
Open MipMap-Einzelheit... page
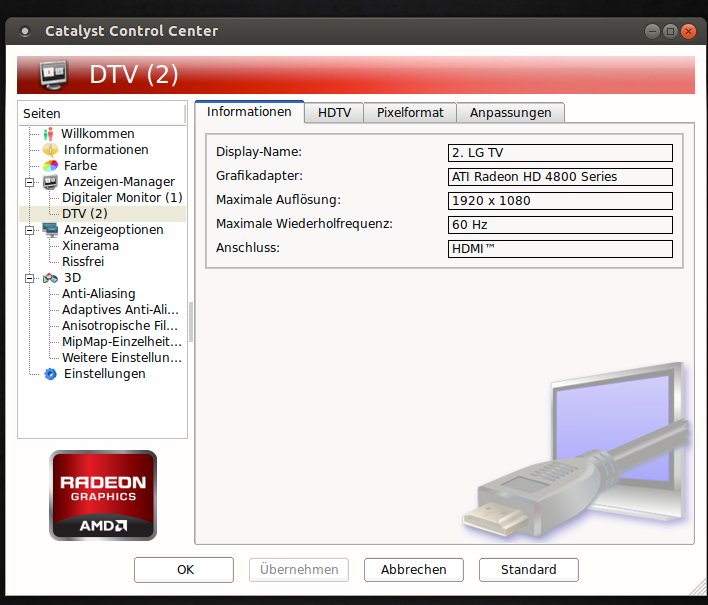click(122, 342)
